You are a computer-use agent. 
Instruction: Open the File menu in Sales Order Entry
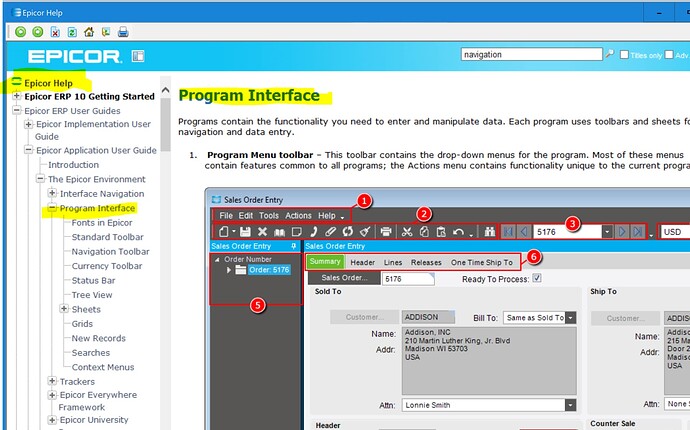(226, 216)
